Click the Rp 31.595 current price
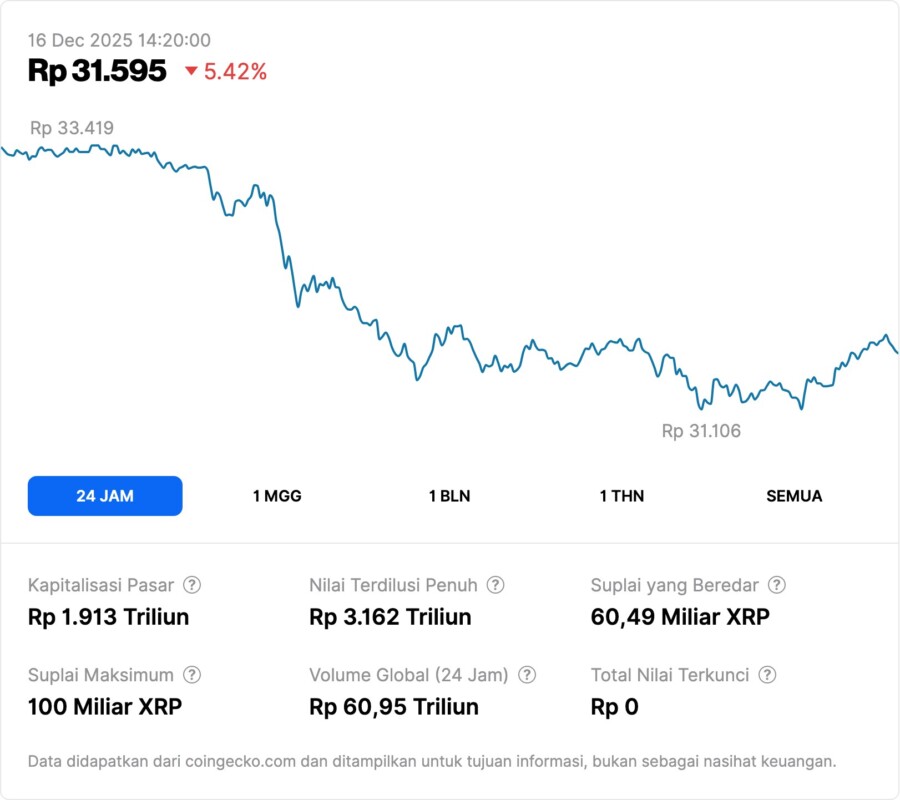The width and height of the screenshot is (900, 800). (97, 71)
